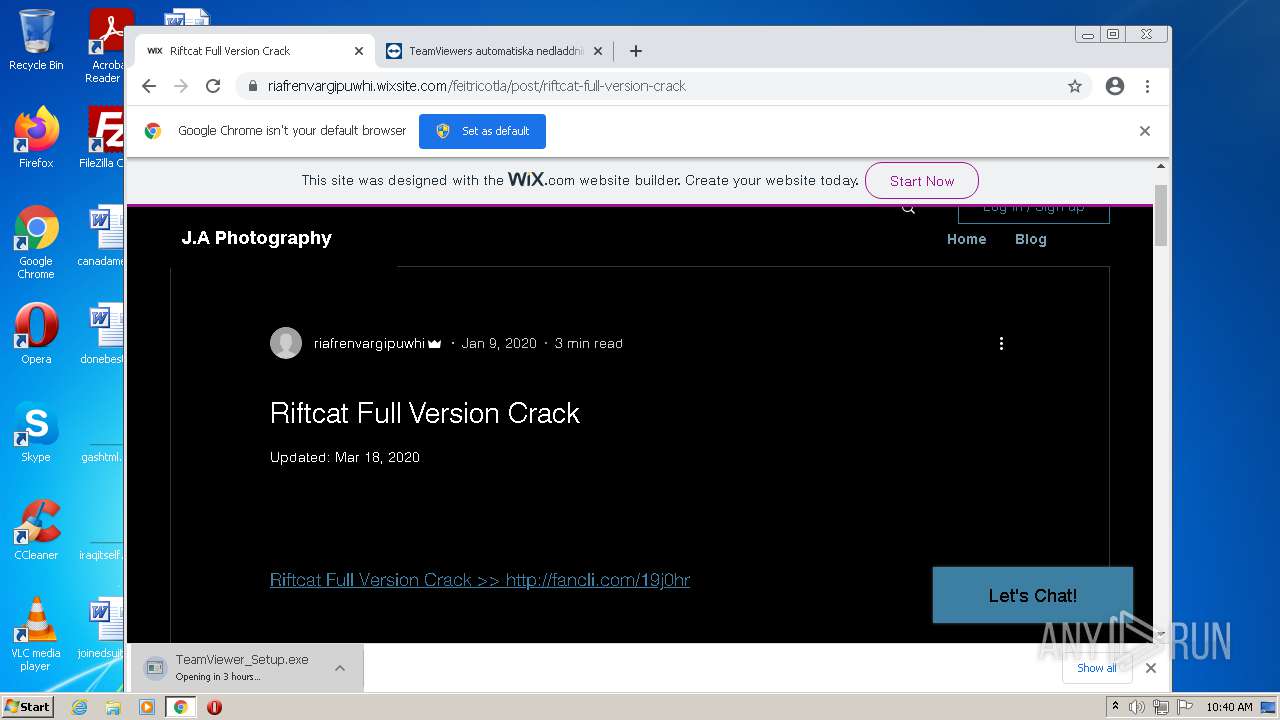
Task: Open FileZilla desktop shortcut
Action: (x=104, y=138)
